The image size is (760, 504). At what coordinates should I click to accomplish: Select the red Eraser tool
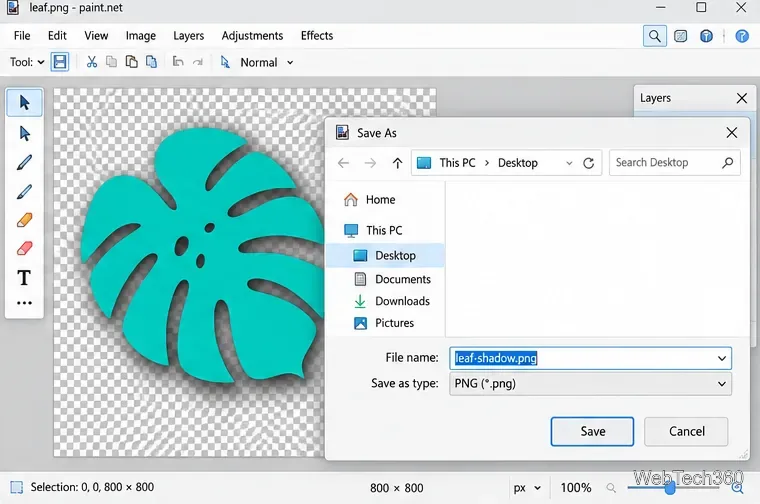24,249
